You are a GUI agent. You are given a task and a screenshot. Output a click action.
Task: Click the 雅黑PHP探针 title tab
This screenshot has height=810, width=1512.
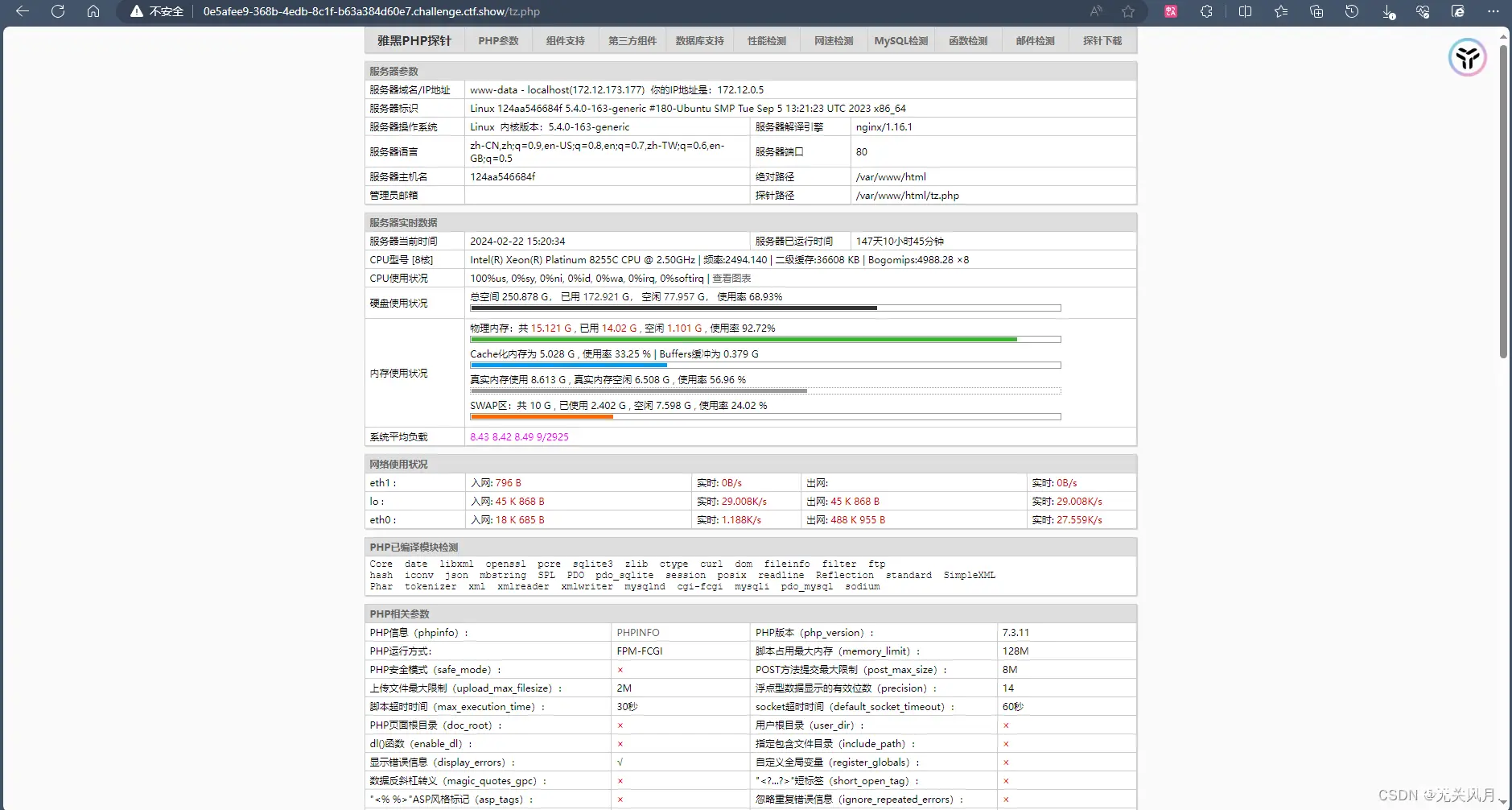click(x=414, y=40)
